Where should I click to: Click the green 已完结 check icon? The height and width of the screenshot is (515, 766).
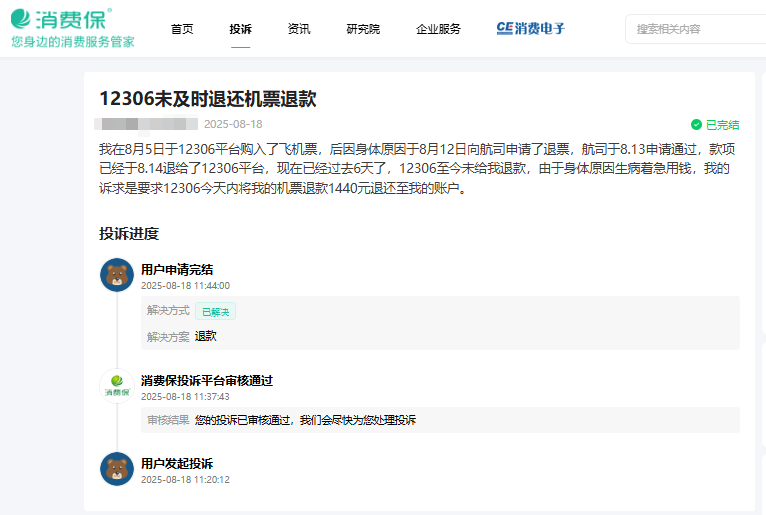pyautogui.click(x=696, y=125)
